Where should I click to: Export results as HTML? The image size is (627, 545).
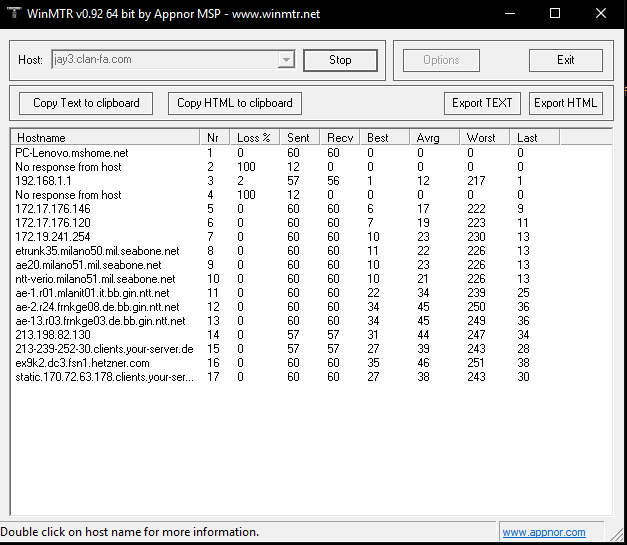point(565,103)
